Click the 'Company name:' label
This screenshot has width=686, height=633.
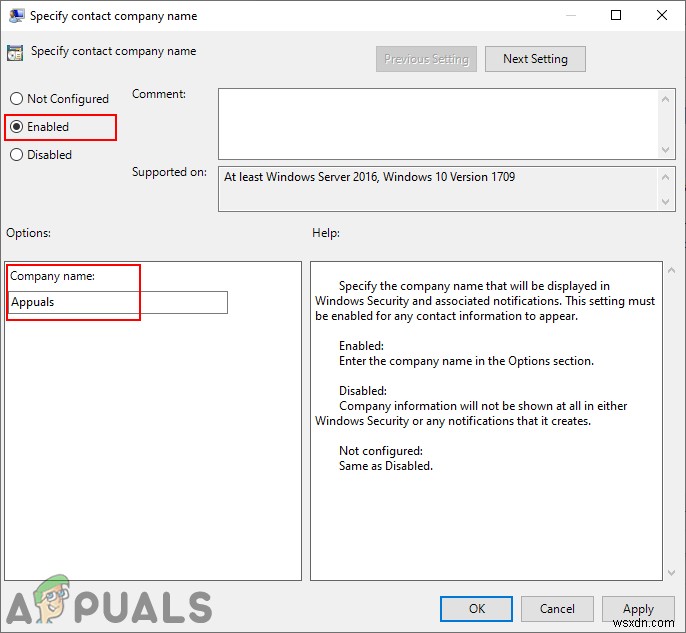tap(52, 276)
